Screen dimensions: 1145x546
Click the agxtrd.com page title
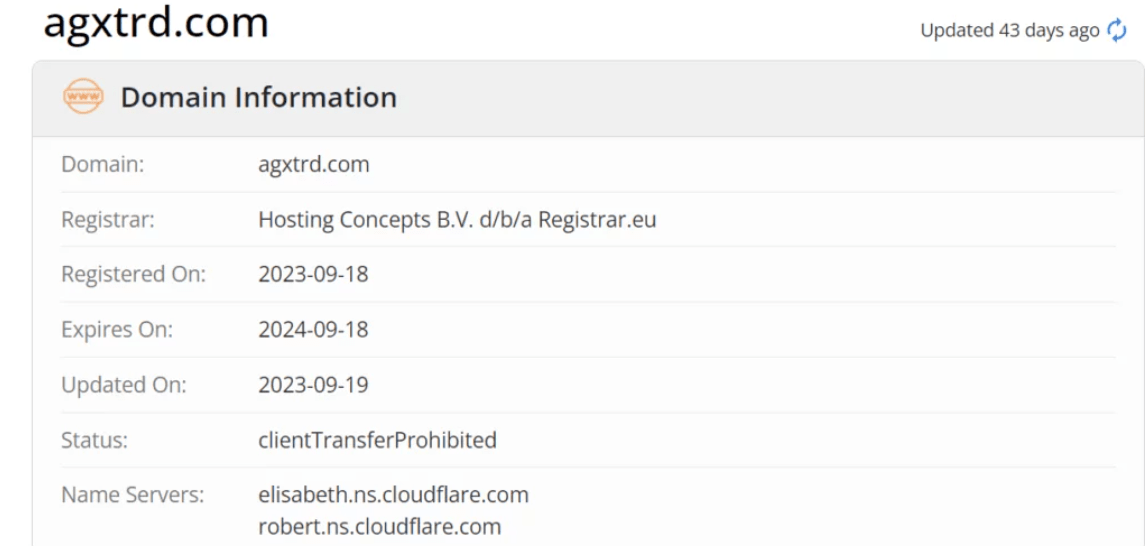tap(156, 22)
